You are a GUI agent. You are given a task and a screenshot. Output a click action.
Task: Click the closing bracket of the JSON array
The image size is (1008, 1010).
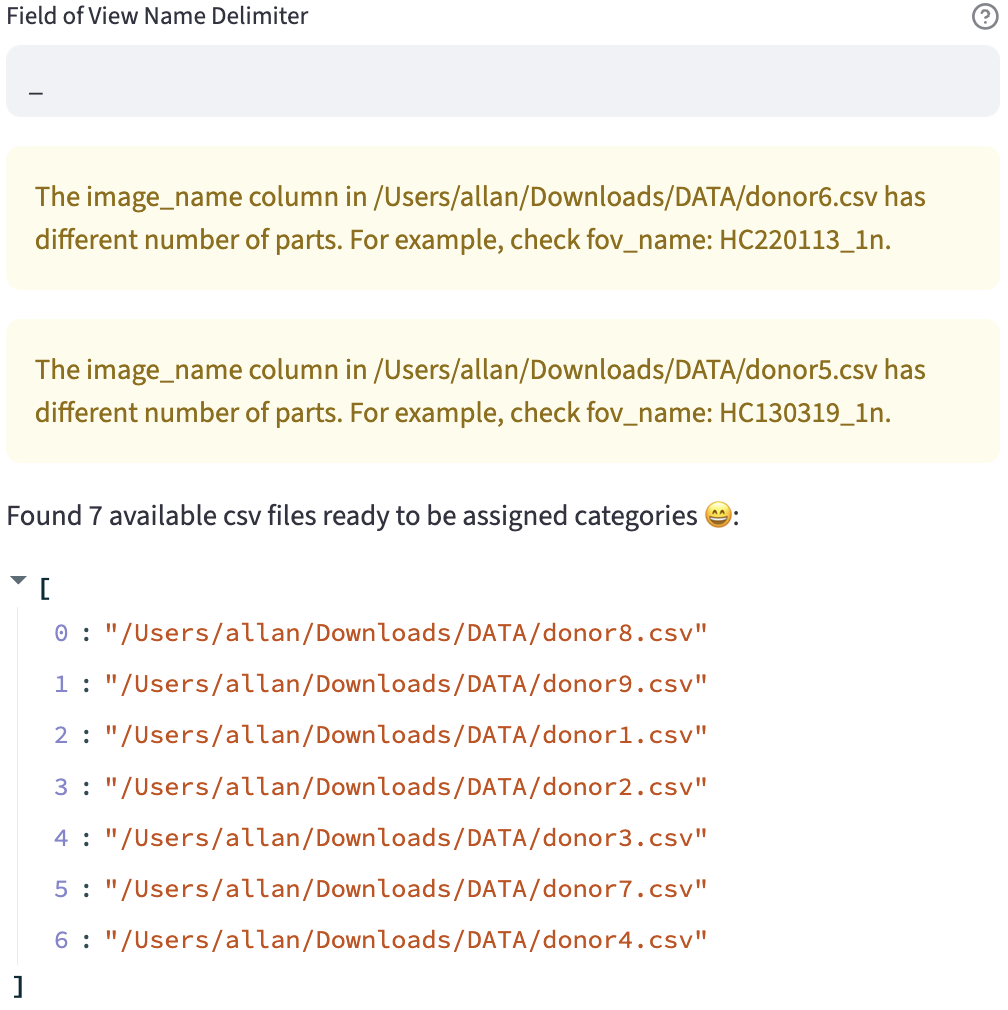18,987
